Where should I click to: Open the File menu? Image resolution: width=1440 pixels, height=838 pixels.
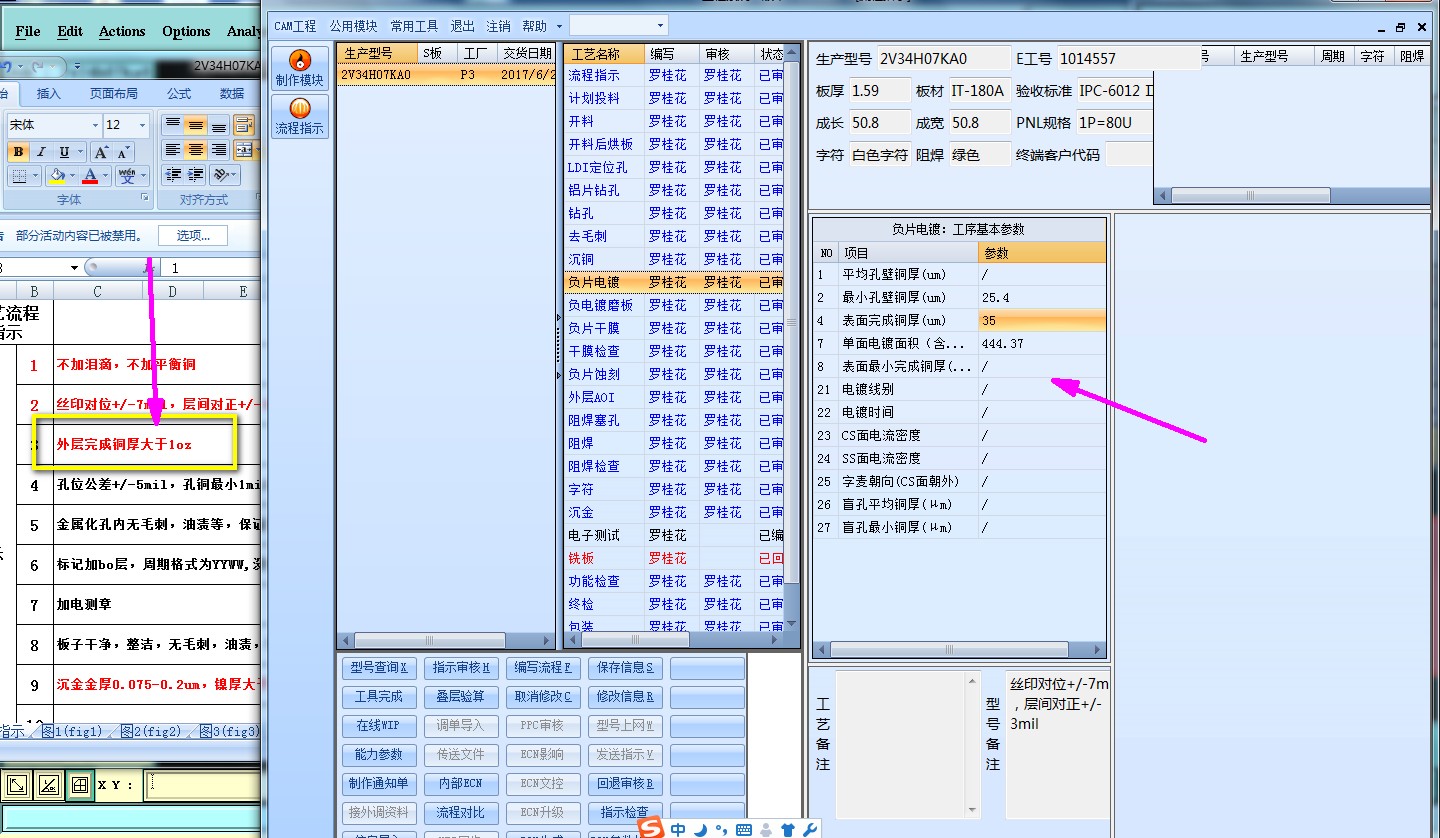pos(28,31)
